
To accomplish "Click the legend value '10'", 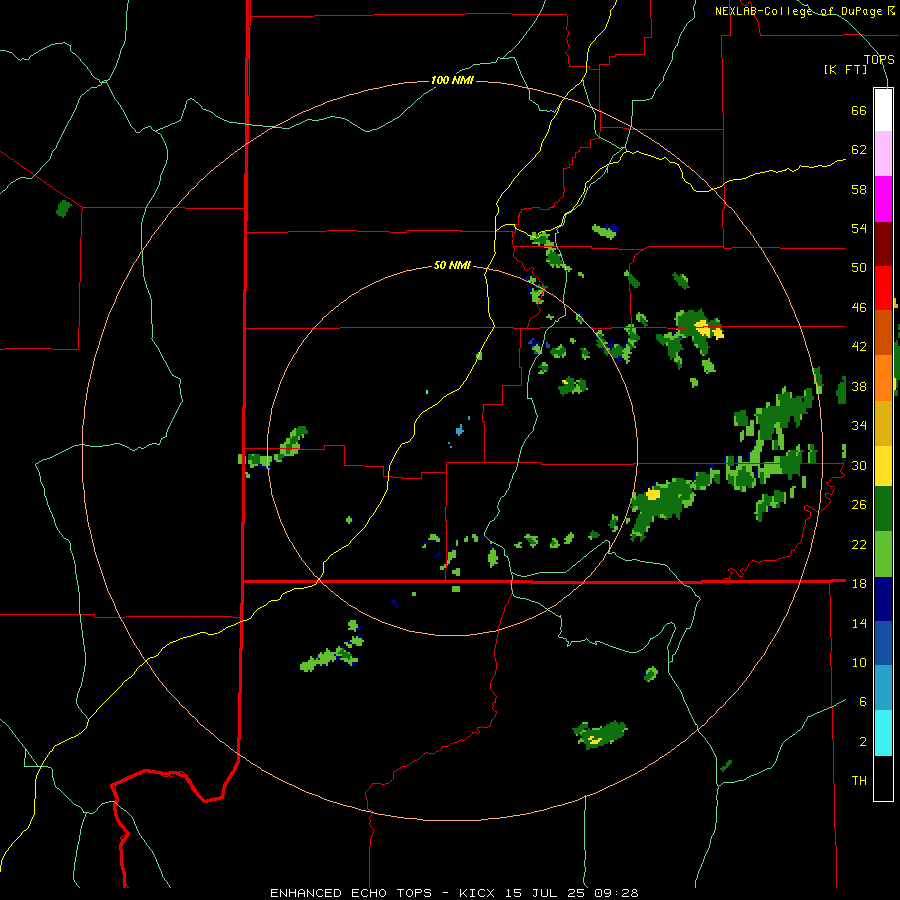I will 859,663.
